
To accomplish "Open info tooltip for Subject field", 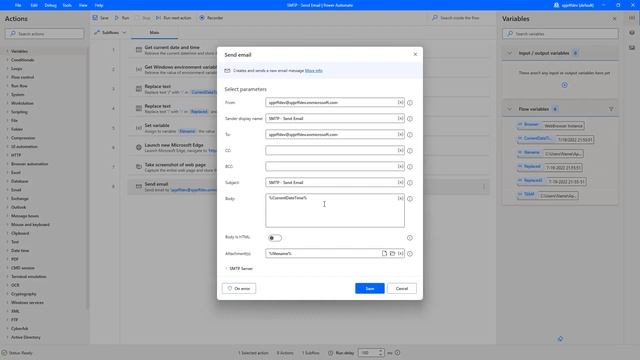I will (x=410, y=183).
